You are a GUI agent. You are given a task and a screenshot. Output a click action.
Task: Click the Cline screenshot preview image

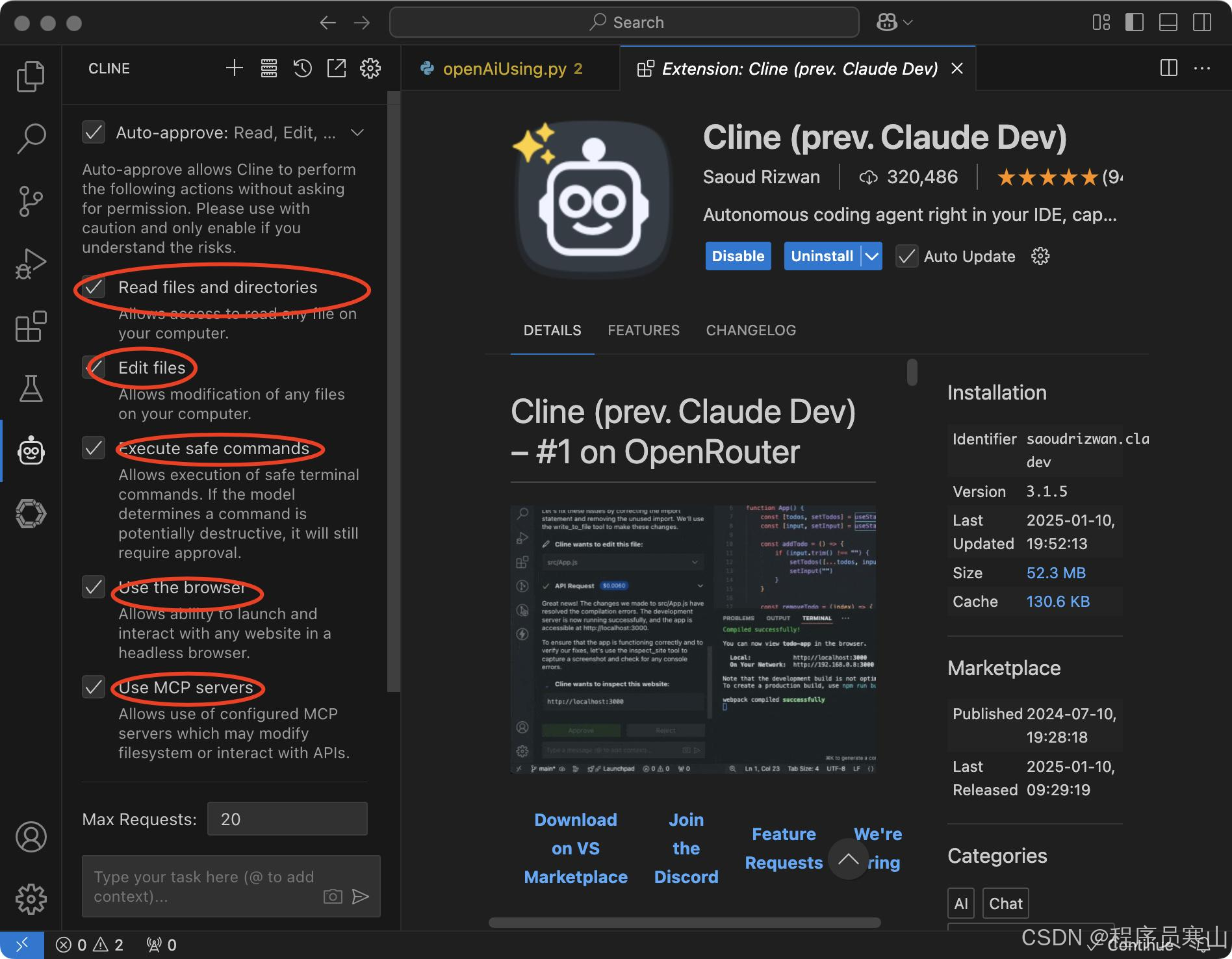point(693,639)
